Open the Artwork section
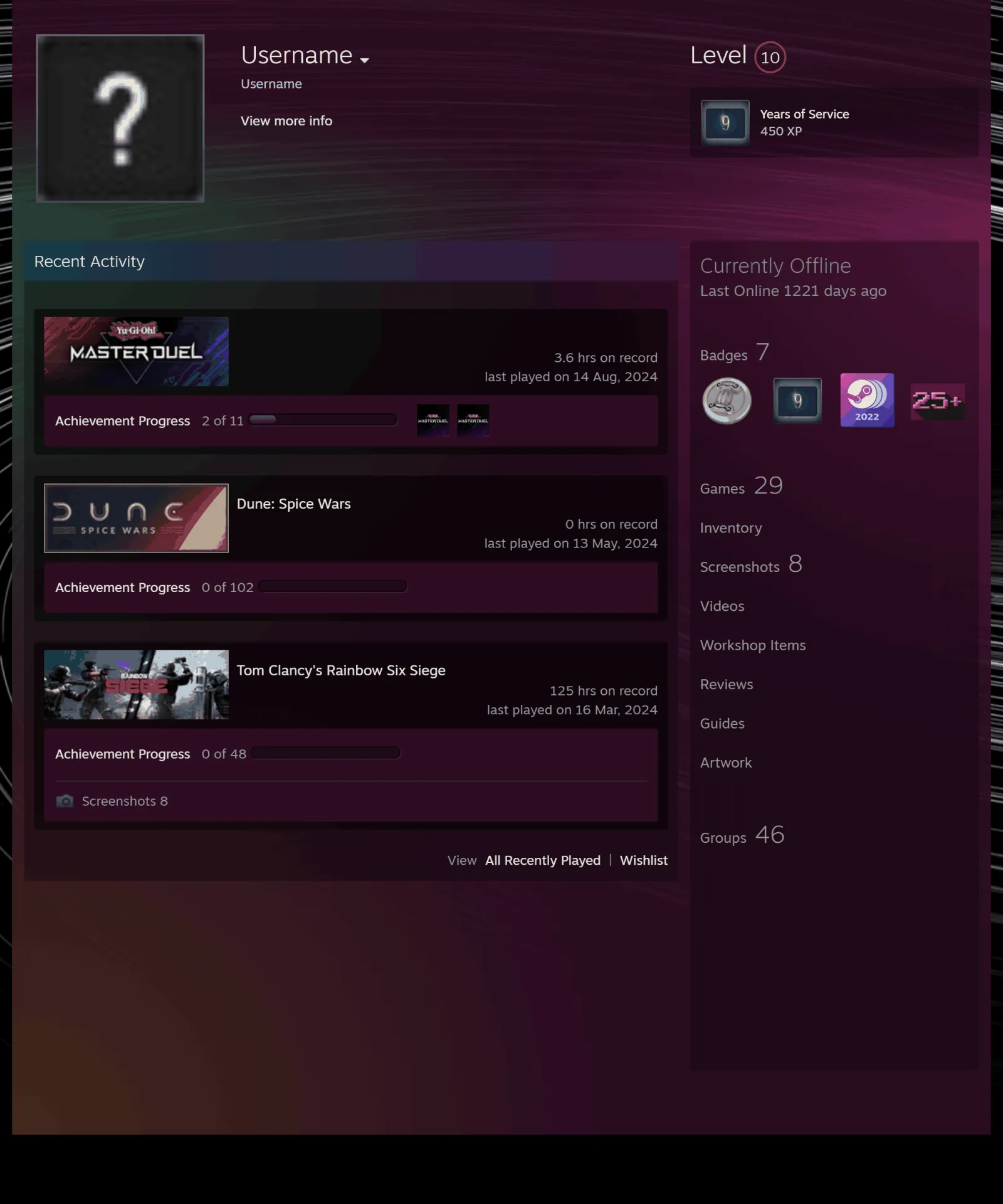This screenshot has height=1204, width=1003. [x=726, y=763]
